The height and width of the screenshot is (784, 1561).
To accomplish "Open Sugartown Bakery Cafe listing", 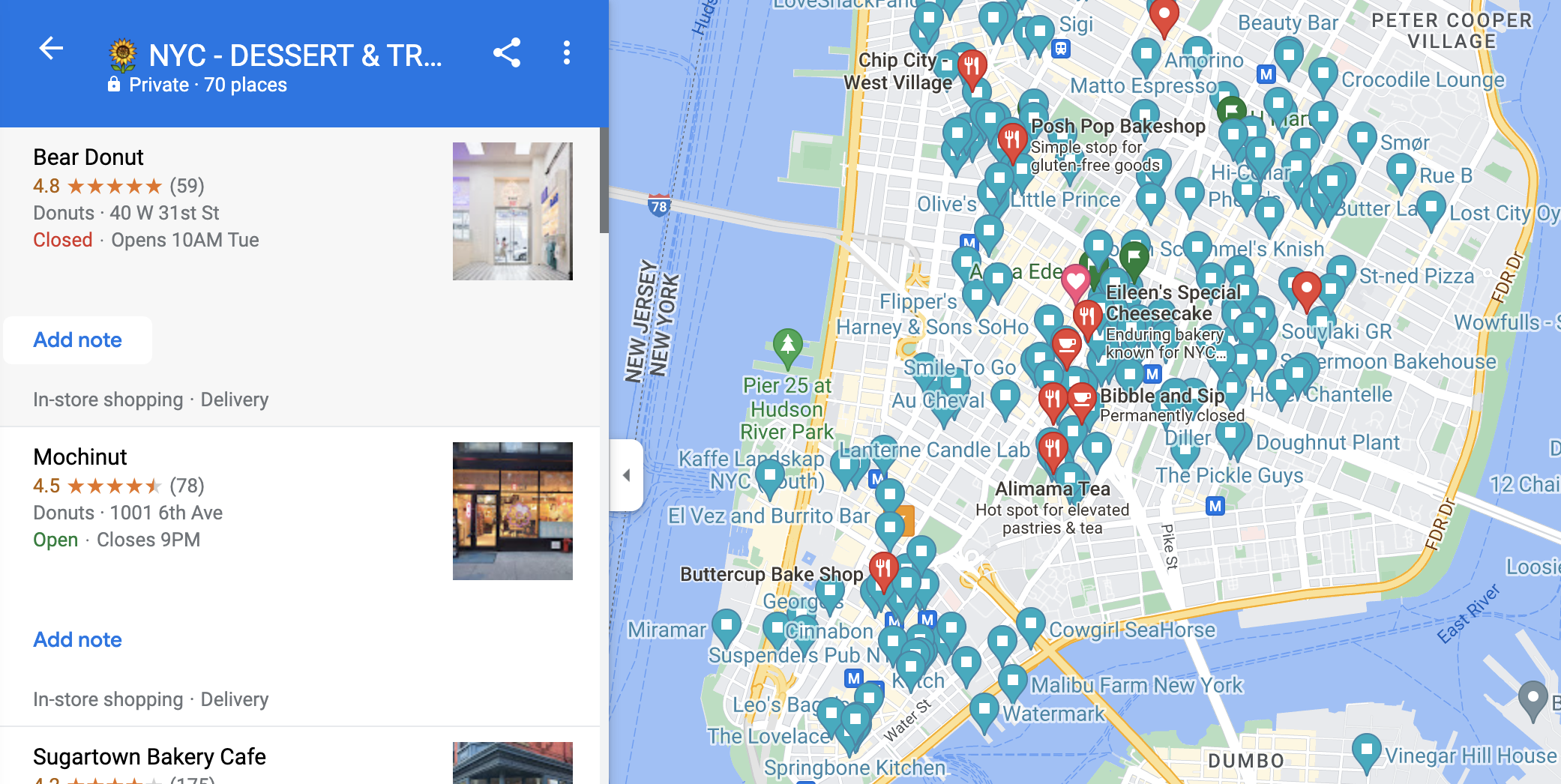I will (149, 757).
